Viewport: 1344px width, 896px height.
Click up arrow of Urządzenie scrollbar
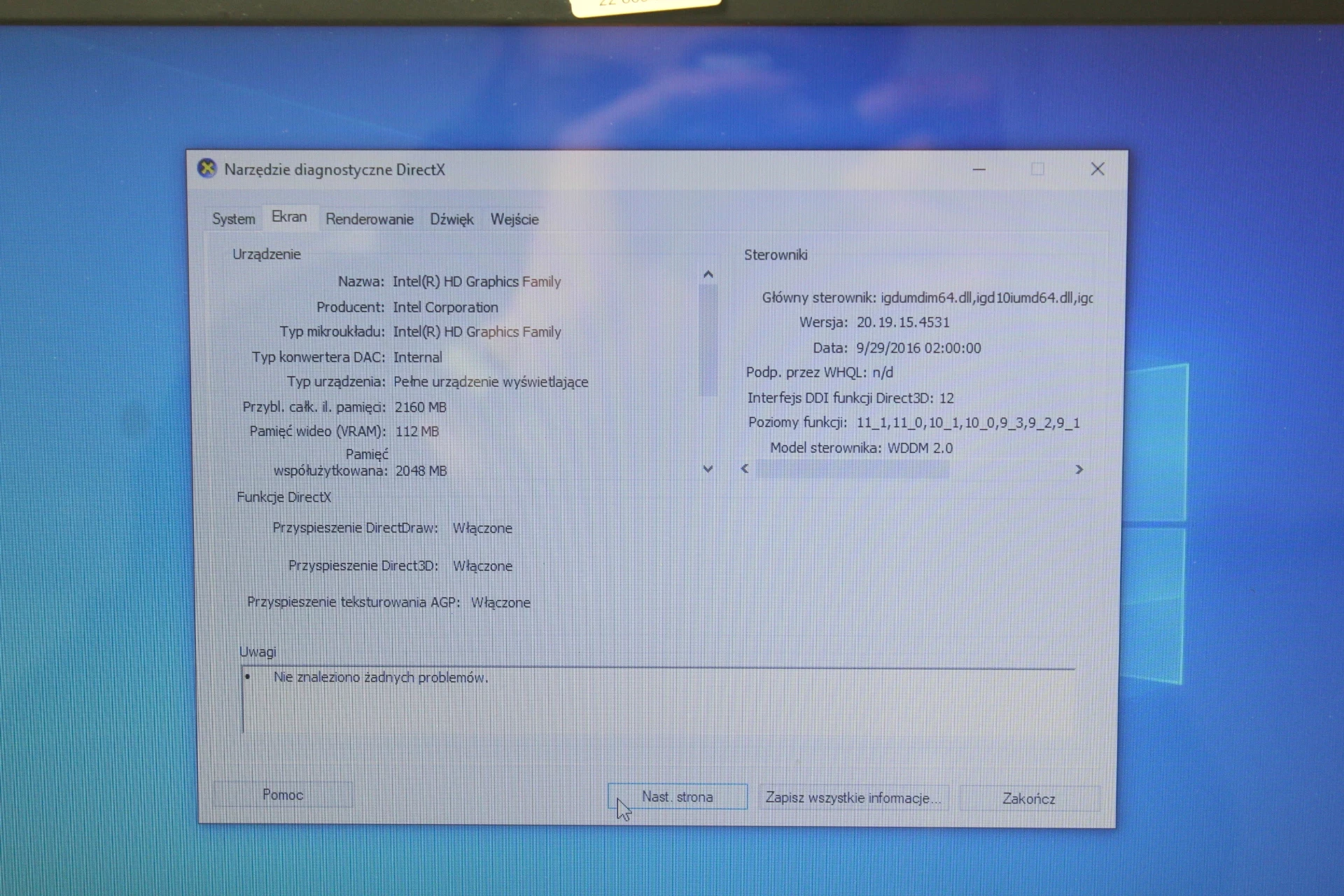click(x=708, y=274)
